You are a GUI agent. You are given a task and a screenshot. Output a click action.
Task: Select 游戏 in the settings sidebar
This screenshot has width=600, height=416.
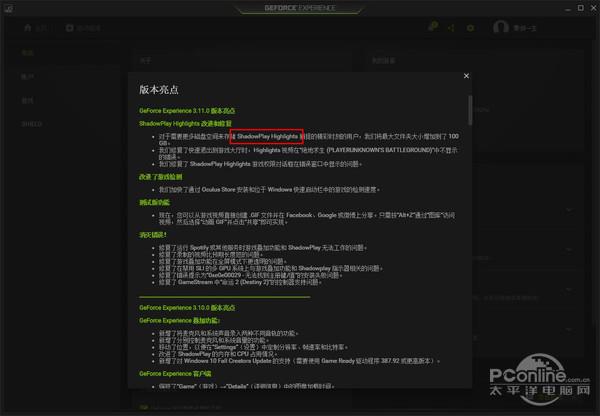28,100
